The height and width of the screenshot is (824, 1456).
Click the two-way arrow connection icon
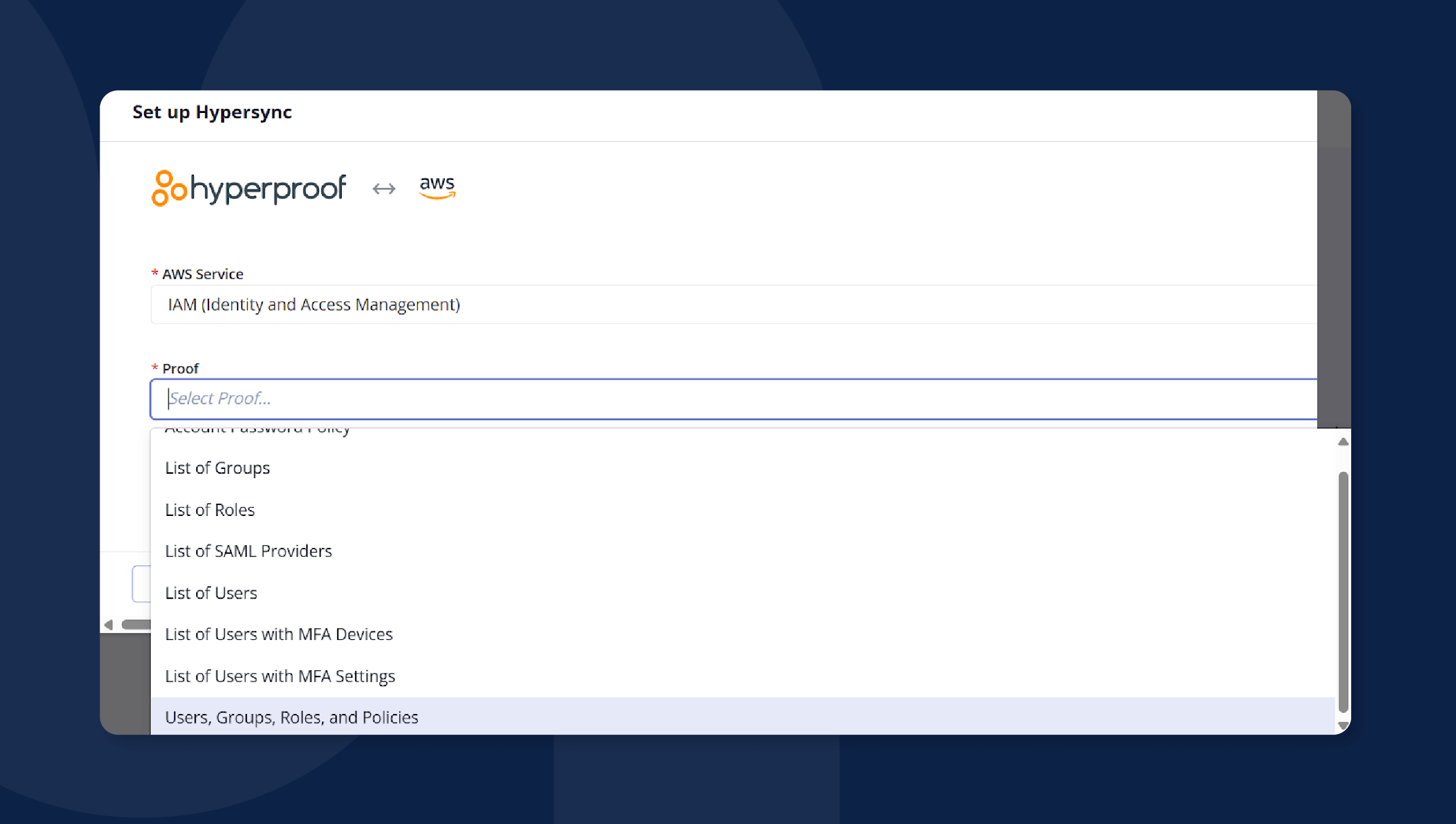(384, 189)
